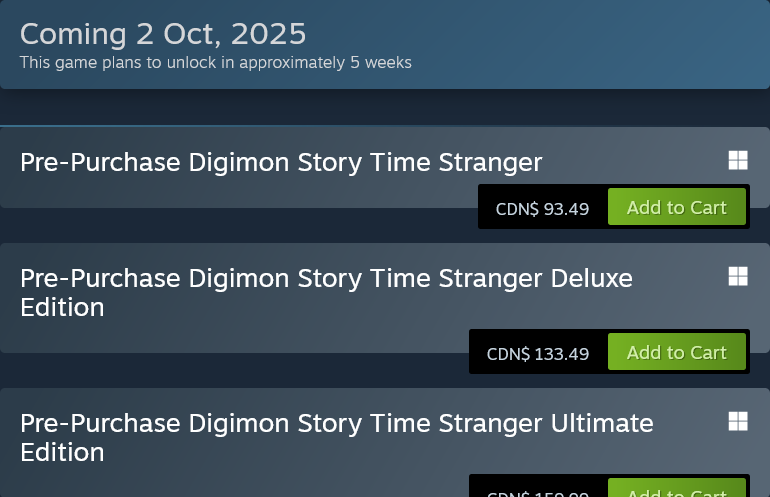Select the CDN$ 93.49 price label
The height and width of the screenshot is (497, 770).
pos(542,209)
